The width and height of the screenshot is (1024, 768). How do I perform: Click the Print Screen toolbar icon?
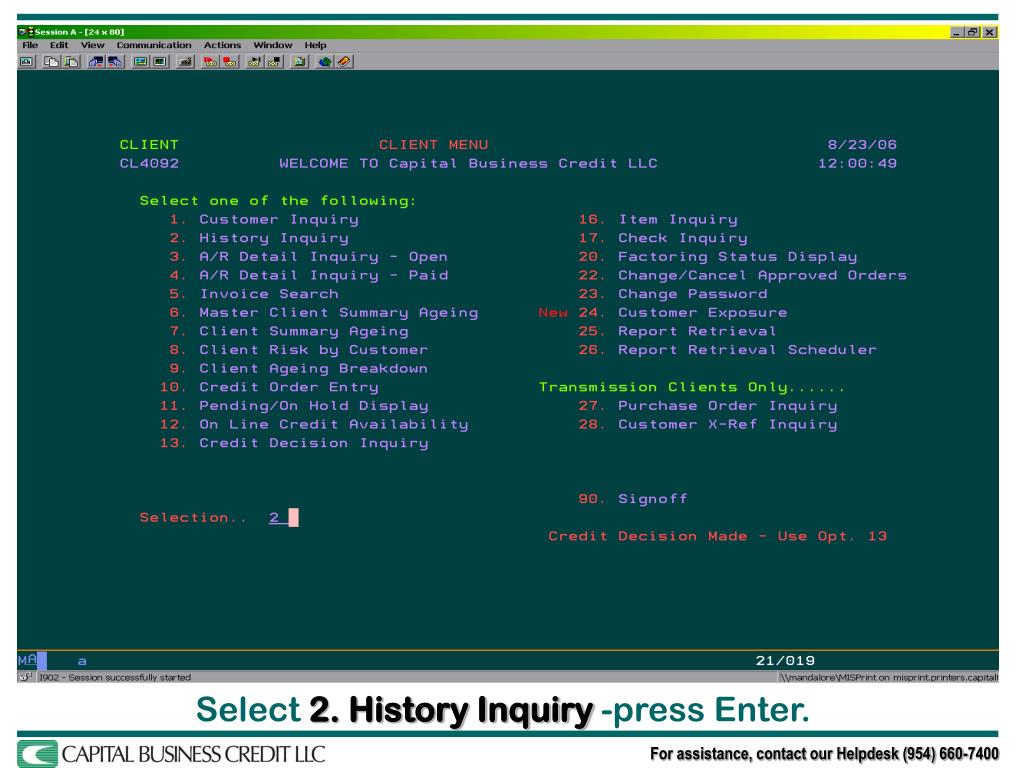pyautogui.click(x=27, y=62)
